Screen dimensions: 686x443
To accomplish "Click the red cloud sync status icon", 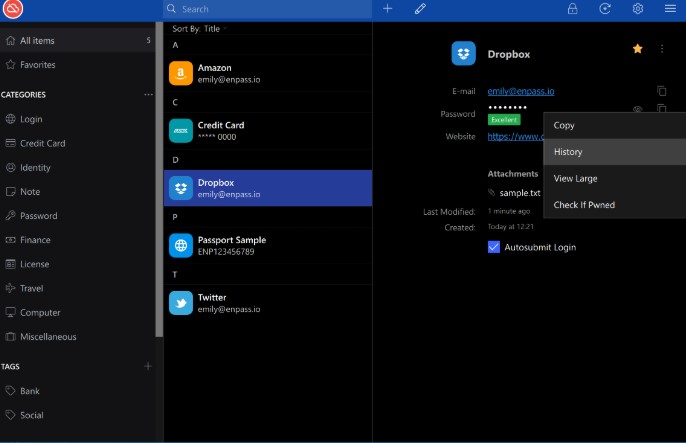I will pyautogui.click(x=13, y=10).
